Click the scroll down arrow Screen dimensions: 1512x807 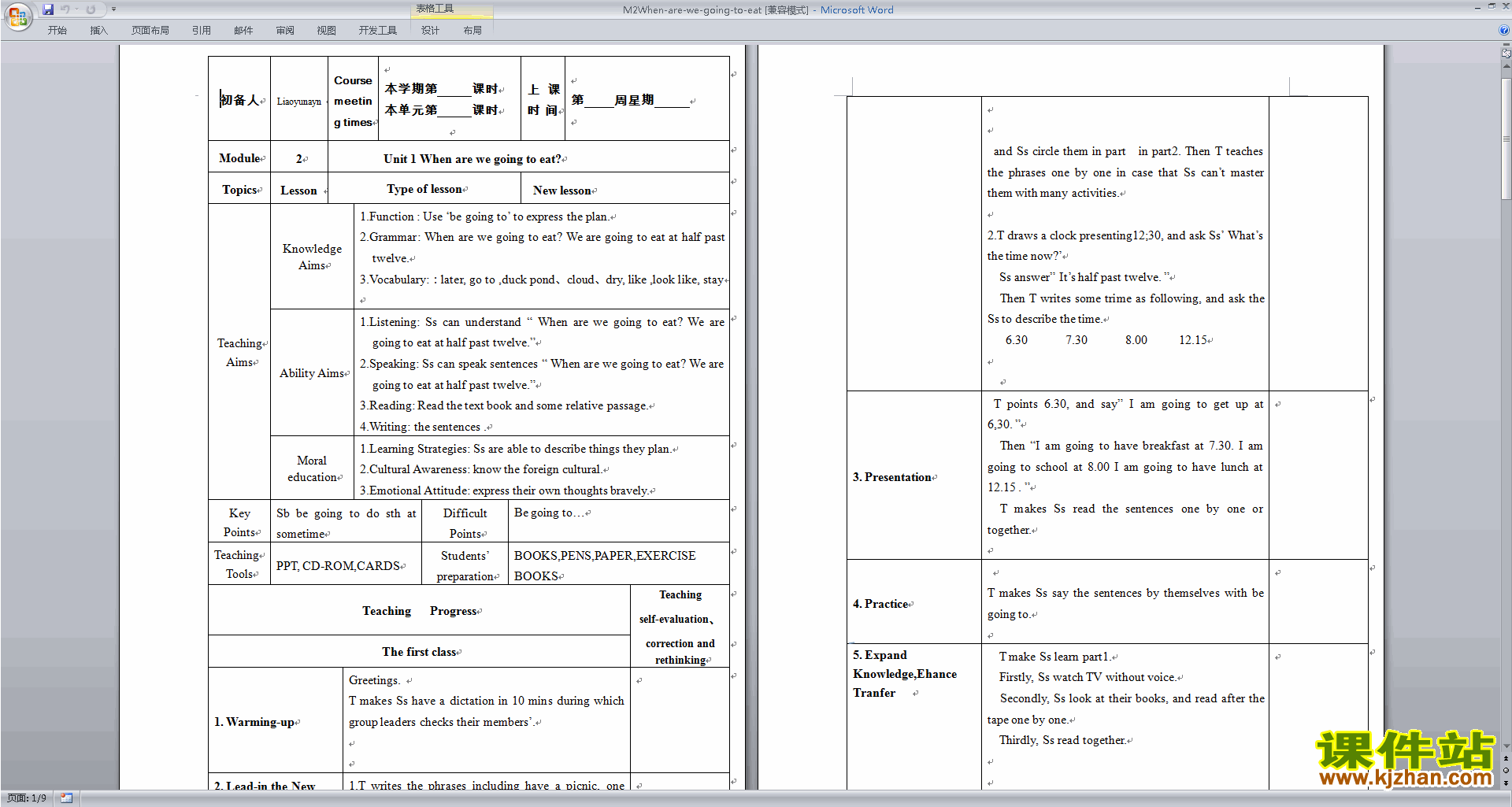[1506, 746]
